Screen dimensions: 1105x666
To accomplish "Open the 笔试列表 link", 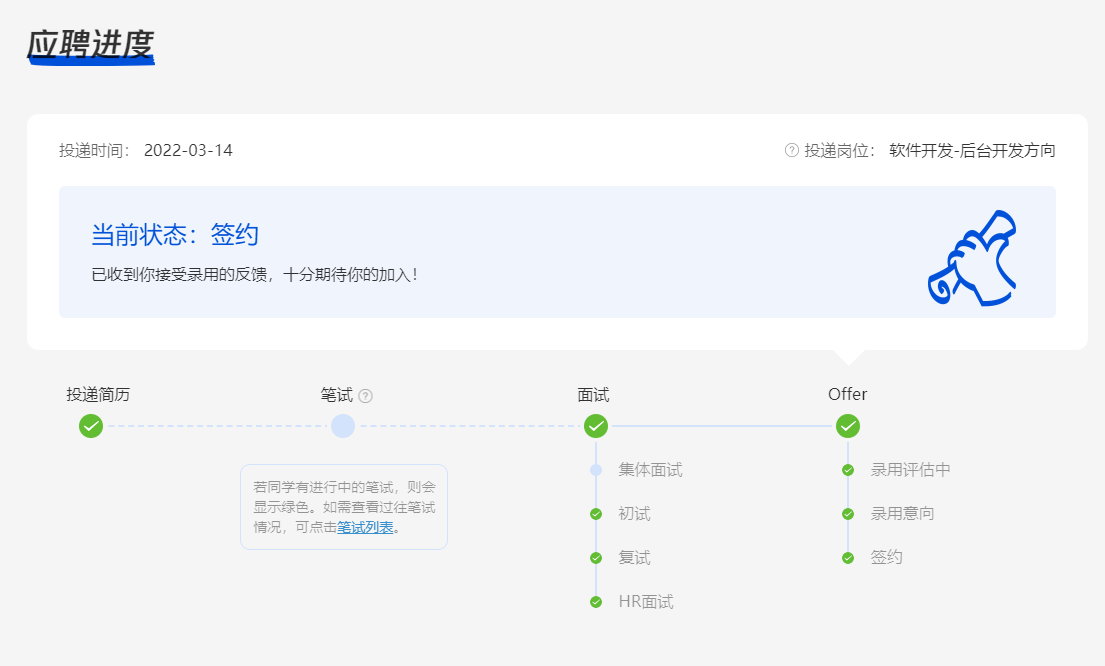I will click(365, 527).
